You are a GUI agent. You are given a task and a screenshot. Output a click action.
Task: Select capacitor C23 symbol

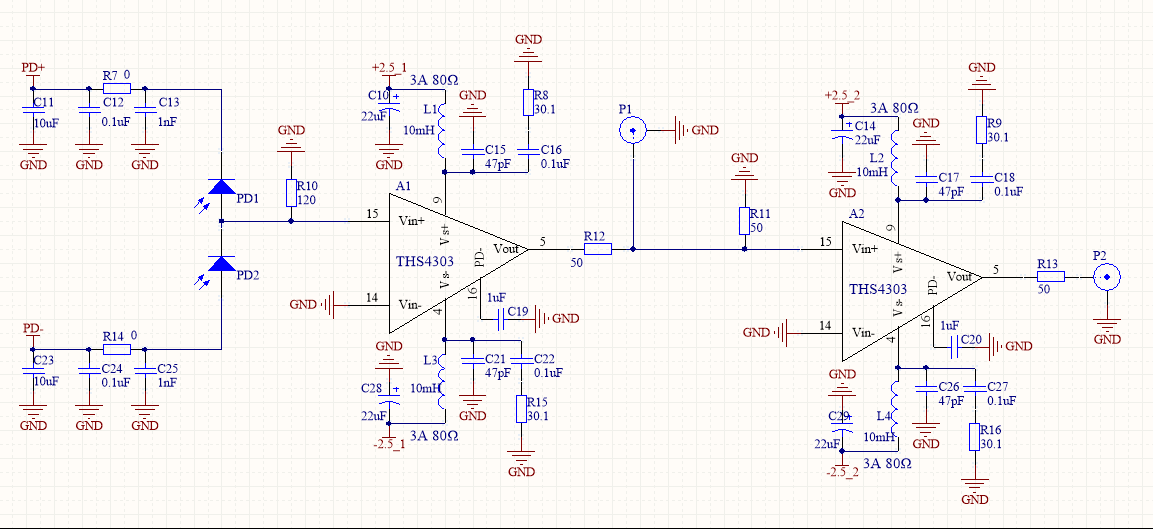[32, 369]
